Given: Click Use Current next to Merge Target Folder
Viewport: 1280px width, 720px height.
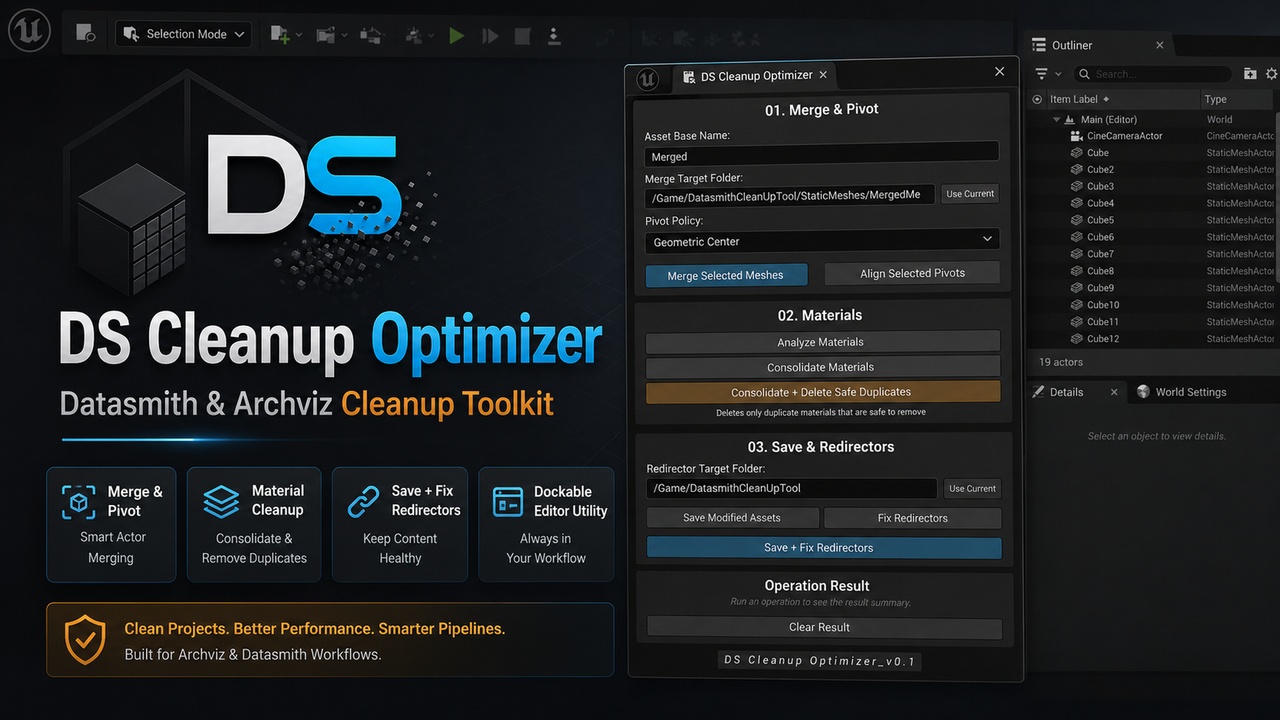Looking at the screenshot, I should coord(970,194).
